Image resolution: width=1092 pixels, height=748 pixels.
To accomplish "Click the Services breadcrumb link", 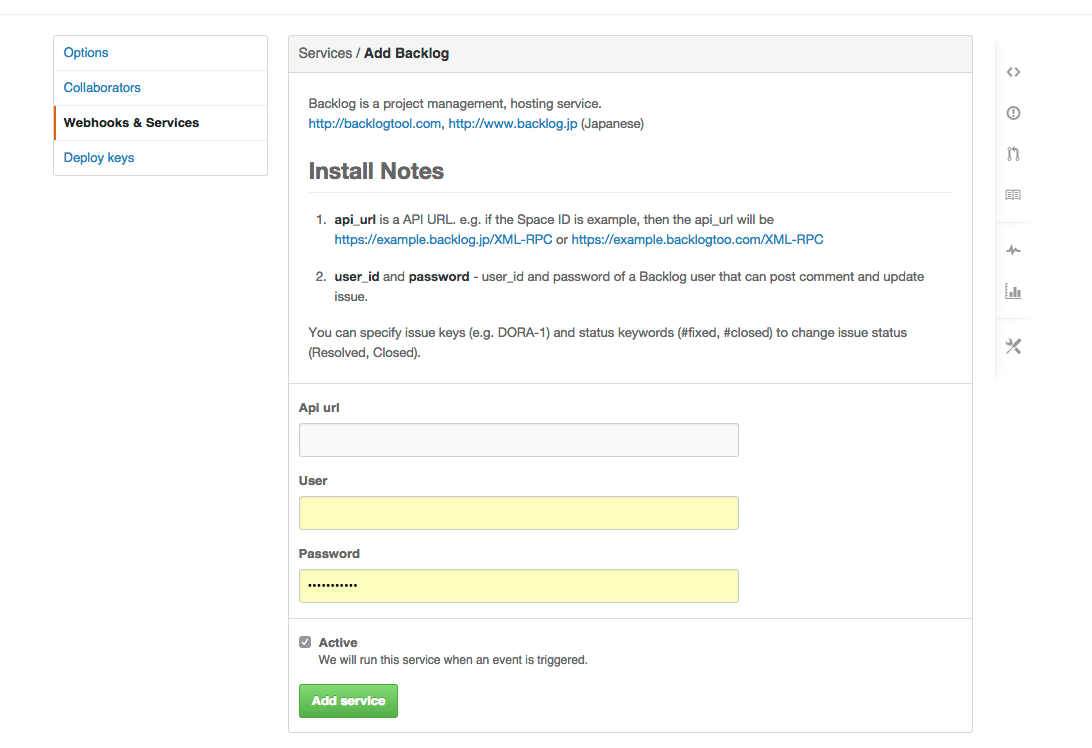I will pyautogui.click(x=325, y=53).
